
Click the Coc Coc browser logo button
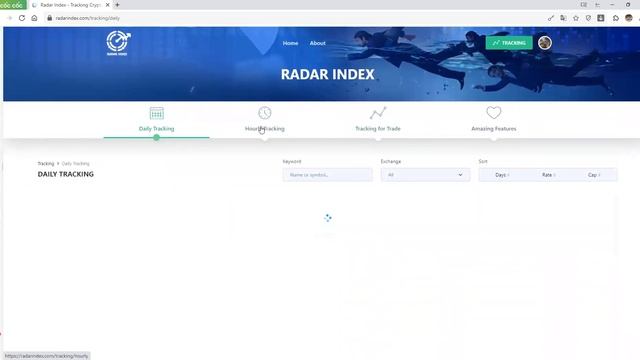coord(12,4)
